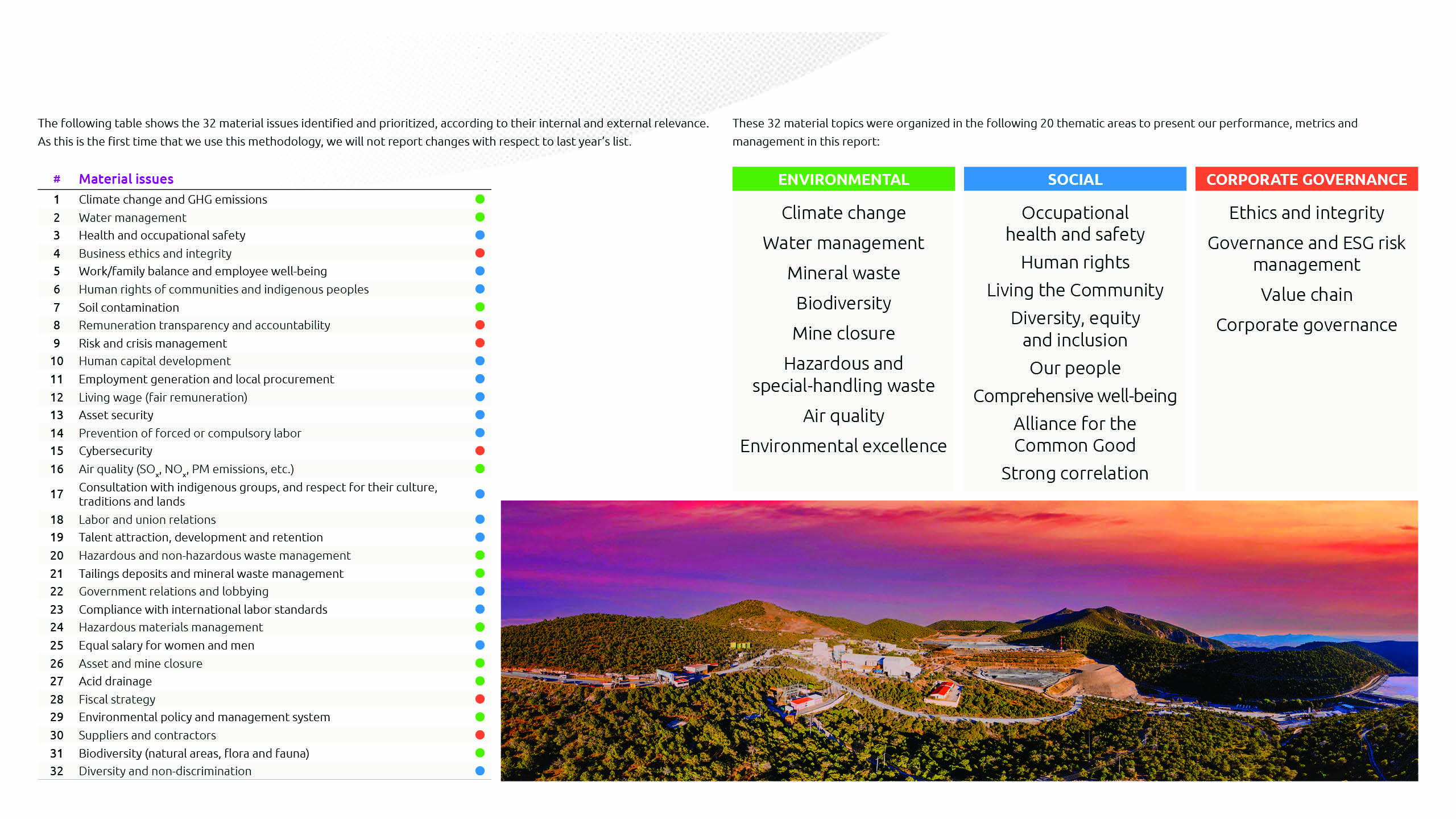This screenshot has width=1456, height=819.
Task: Click 'Air quality (SOx, NOx, PM emissions, etc.)' row
Action: point(264,469)
